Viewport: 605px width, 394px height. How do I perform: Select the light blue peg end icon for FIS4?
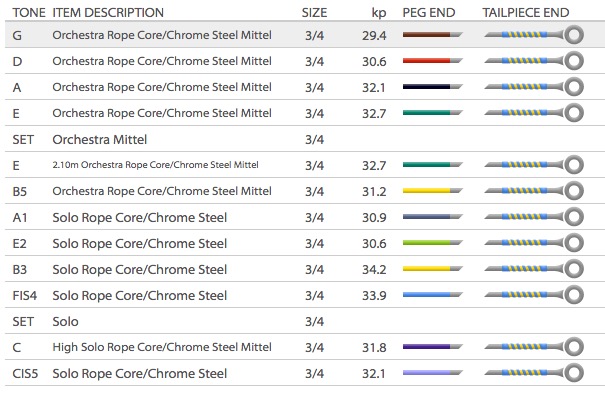[432, 295]
